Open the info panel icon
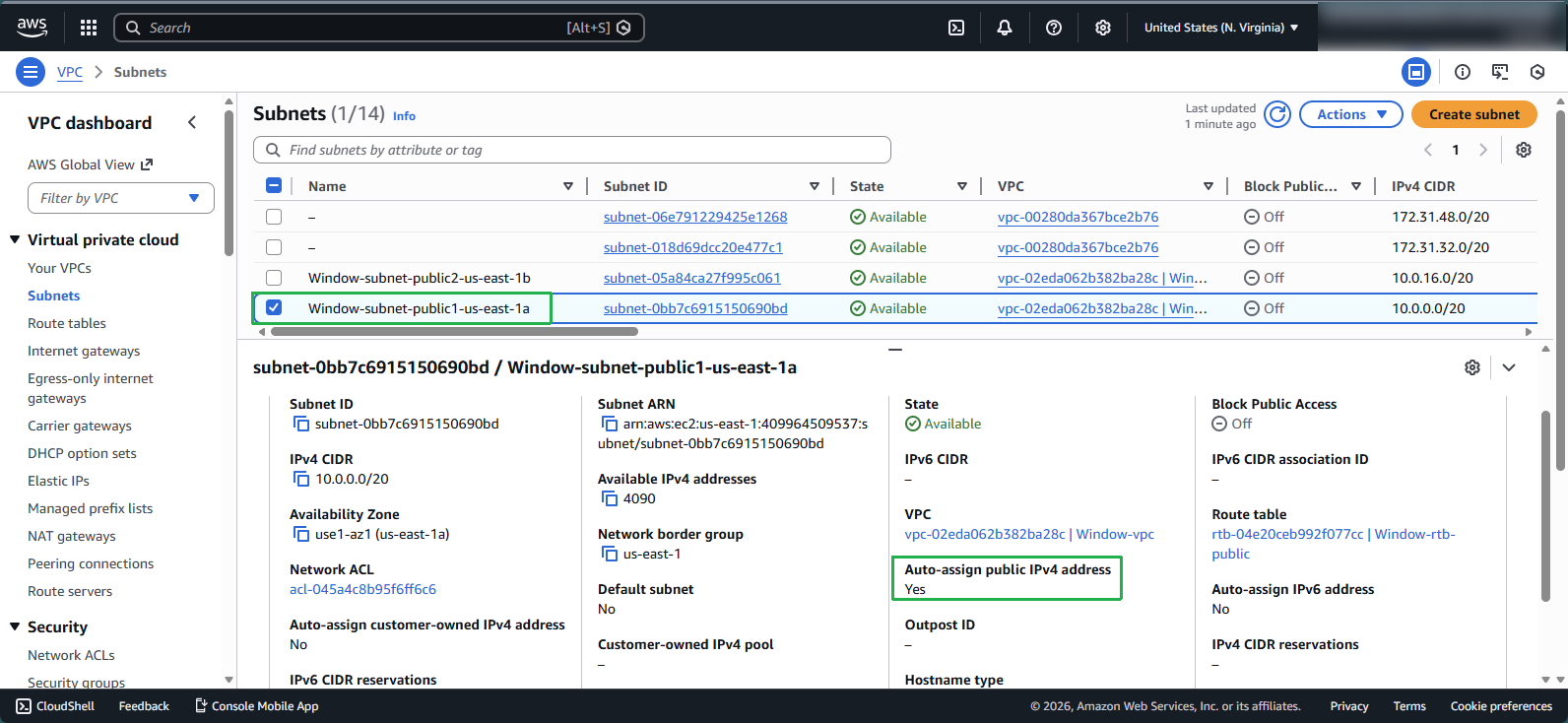1568x723 pixels. pos(1463,72)
